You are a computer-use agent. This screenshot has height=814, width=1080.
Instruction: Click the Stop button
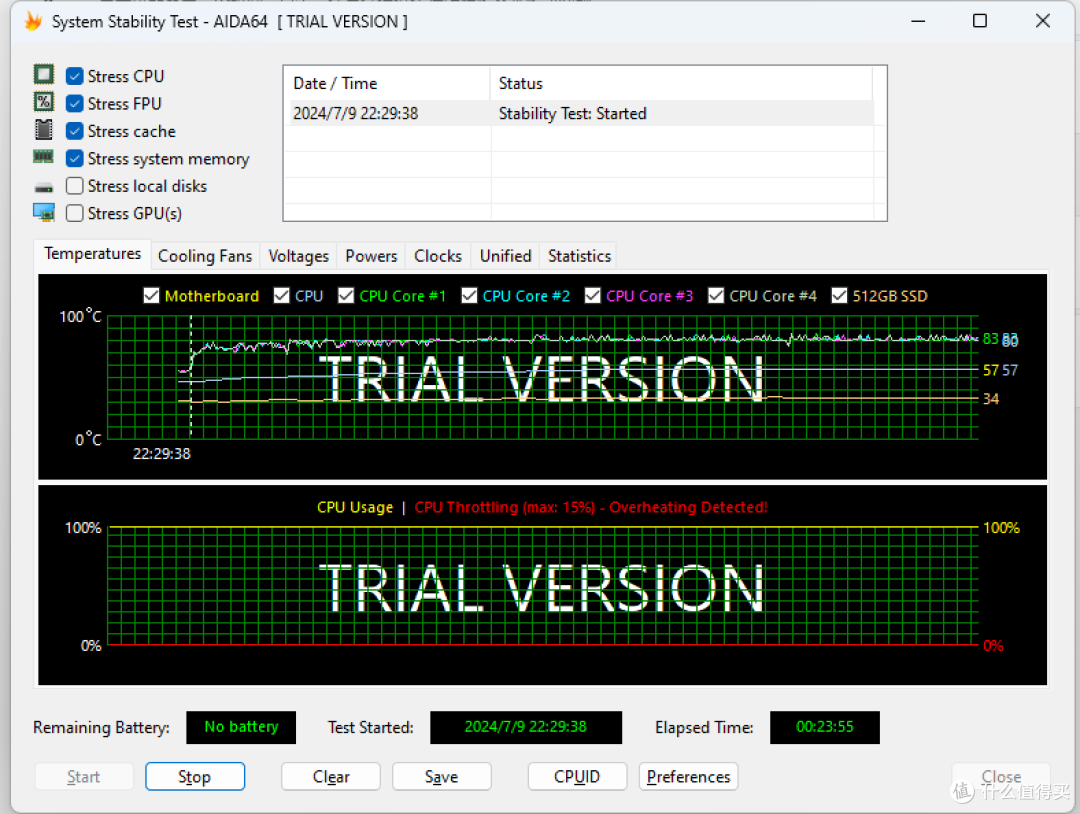(x=195, y=777)
